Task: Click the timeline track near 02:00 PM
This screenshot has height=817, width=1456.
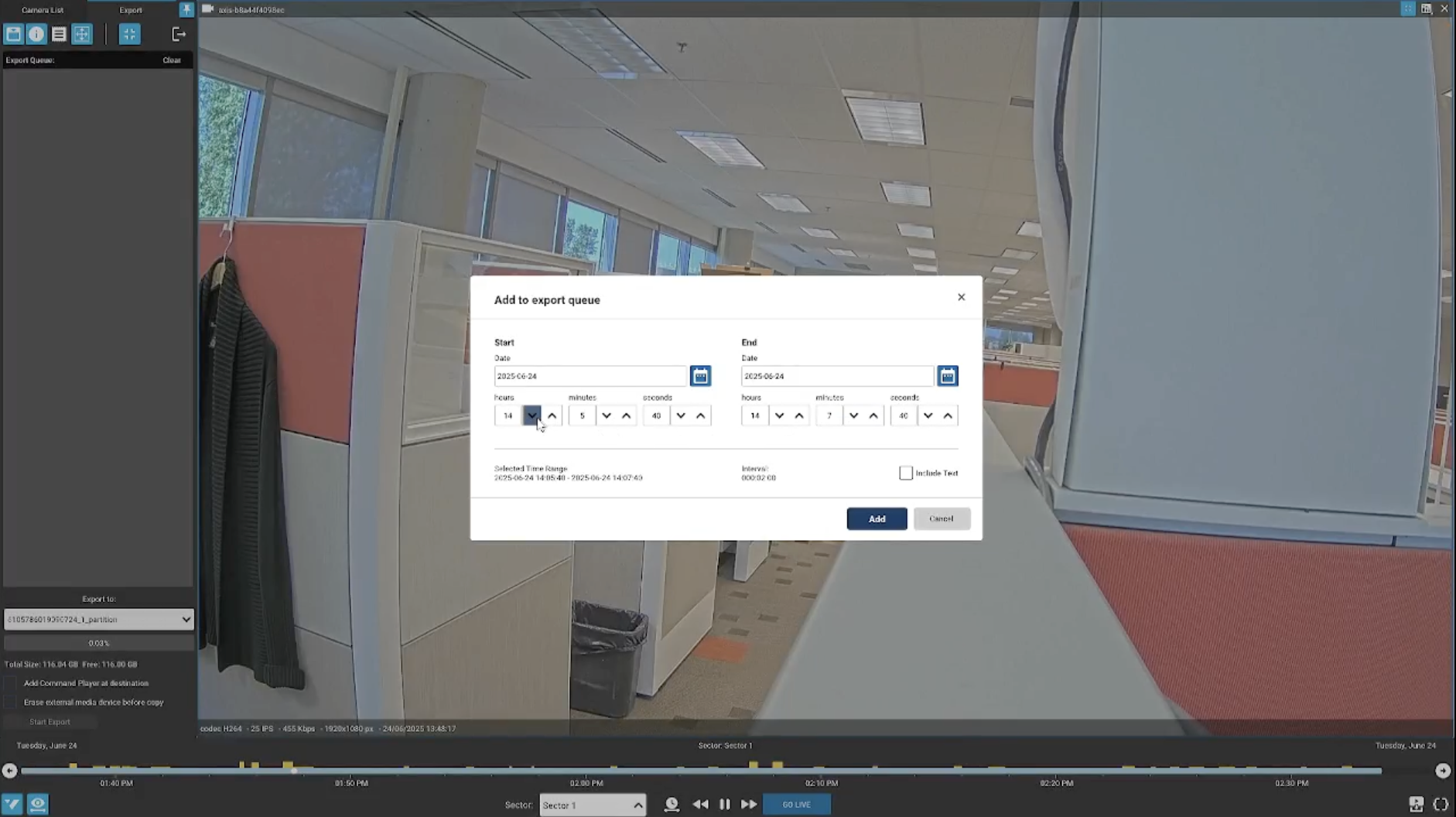Action: [586, 771]
